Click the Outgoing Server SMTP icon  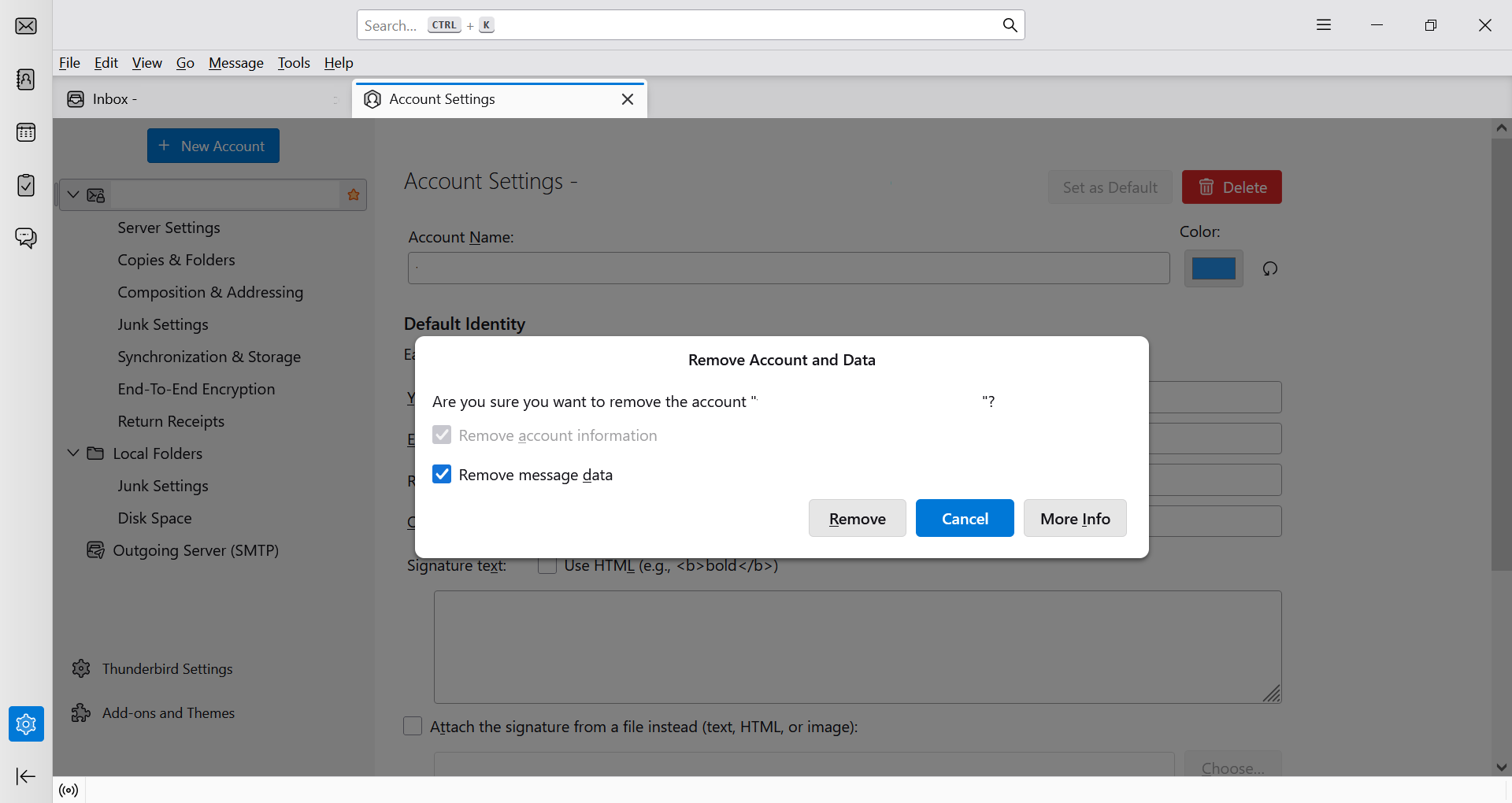95,550
